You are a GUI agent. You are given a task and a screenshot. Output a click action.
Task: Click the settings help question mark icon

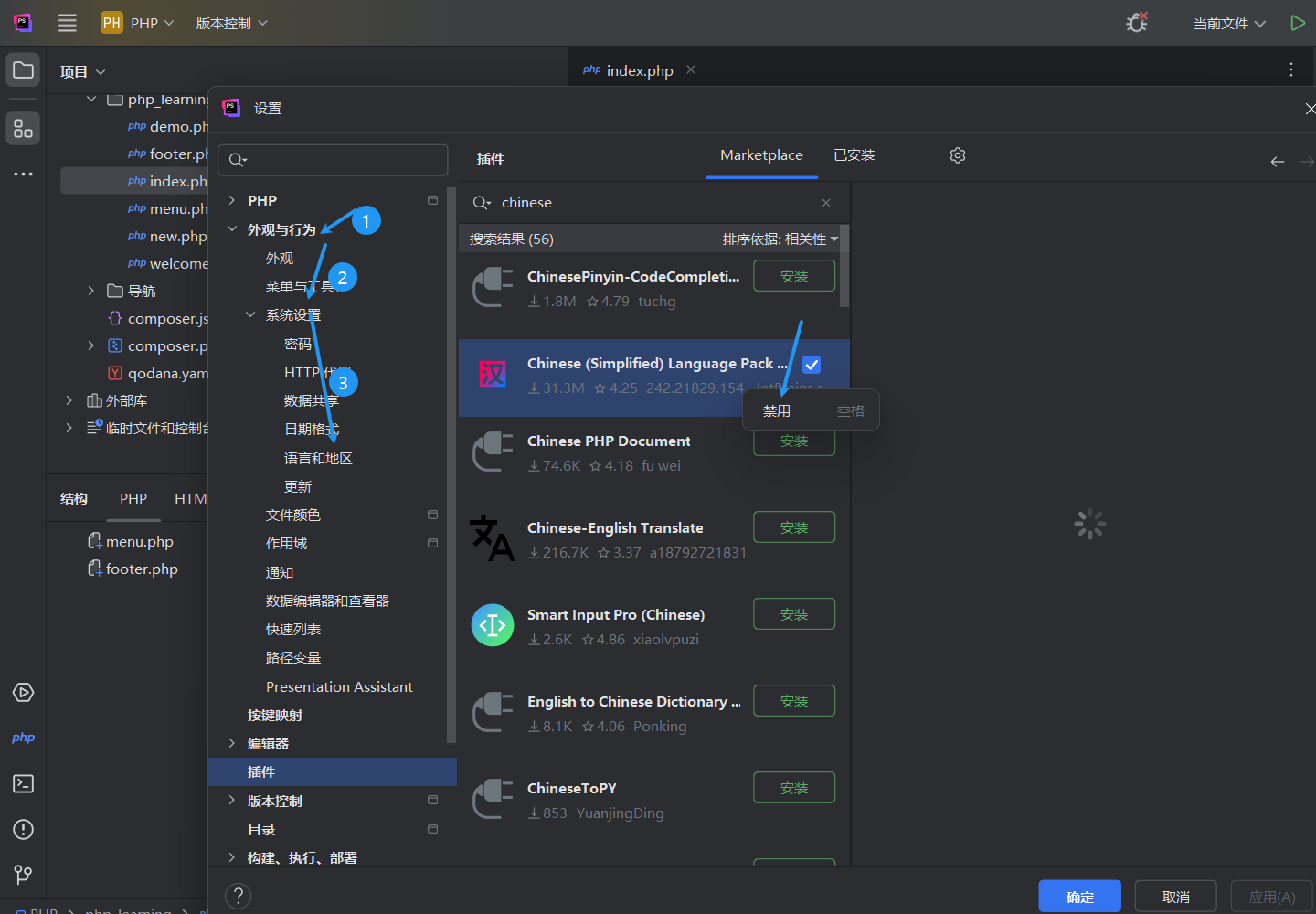coord(238,896)
